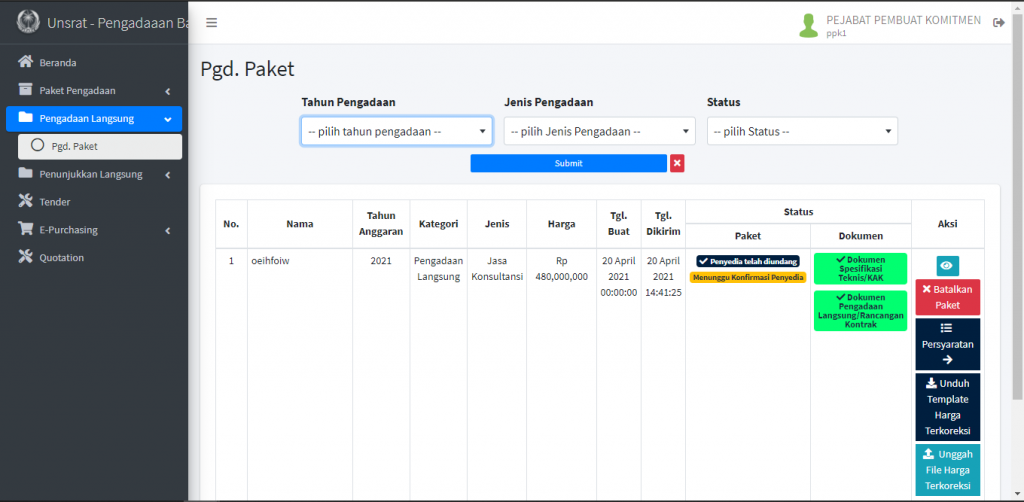The height and width of the screenshot is (502, 1024).
Task: Collapse the Pengadaan Langsung menu
Action: pos(94,118)
